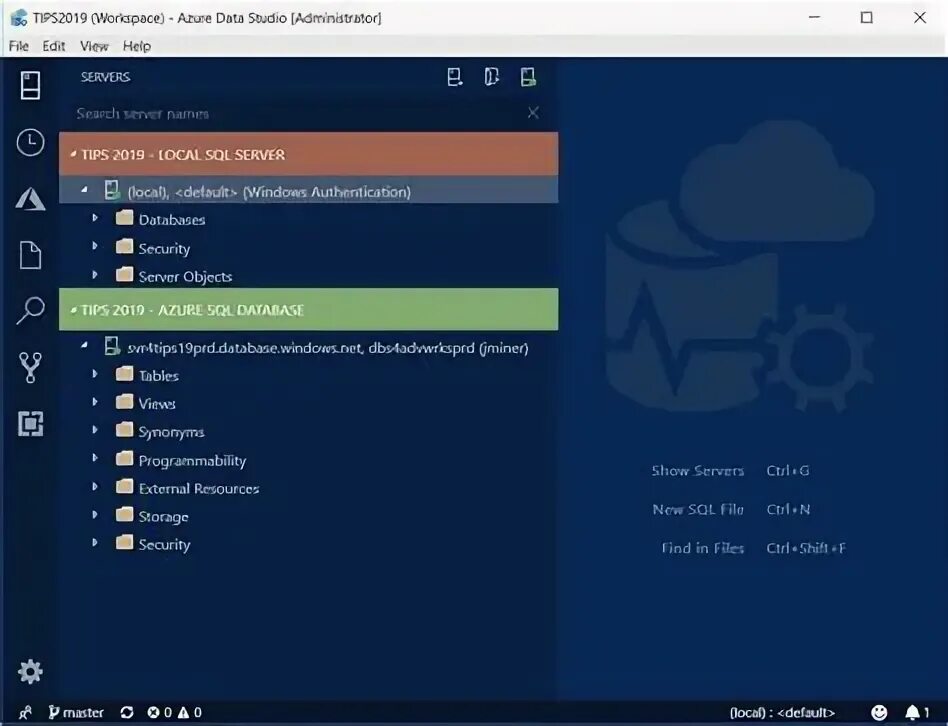Click the master branch indicator
The height and width of the screenshot is (726, 948).
tap(76, 713)
